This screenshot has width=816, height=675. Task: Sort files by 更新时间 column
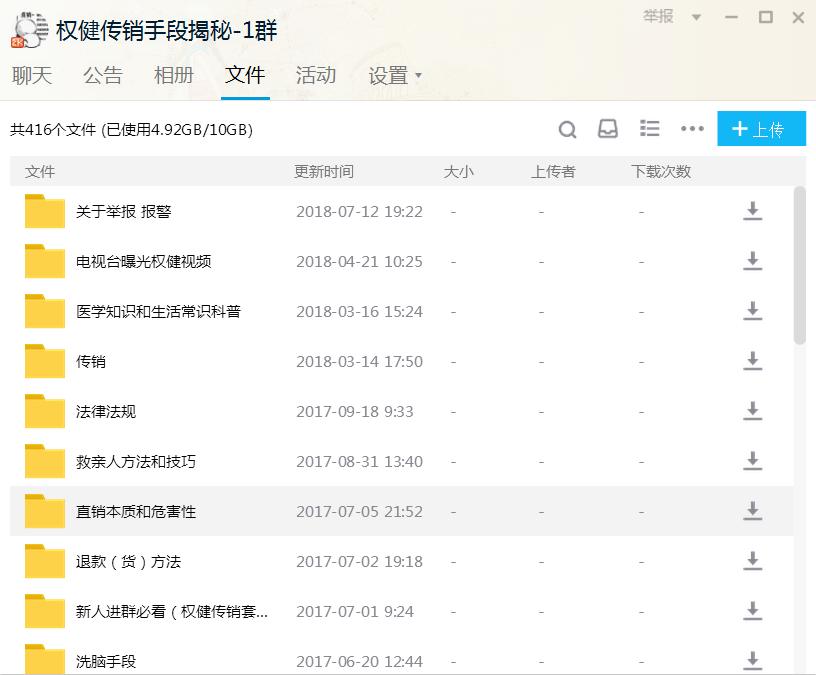(x=323, y=171)
